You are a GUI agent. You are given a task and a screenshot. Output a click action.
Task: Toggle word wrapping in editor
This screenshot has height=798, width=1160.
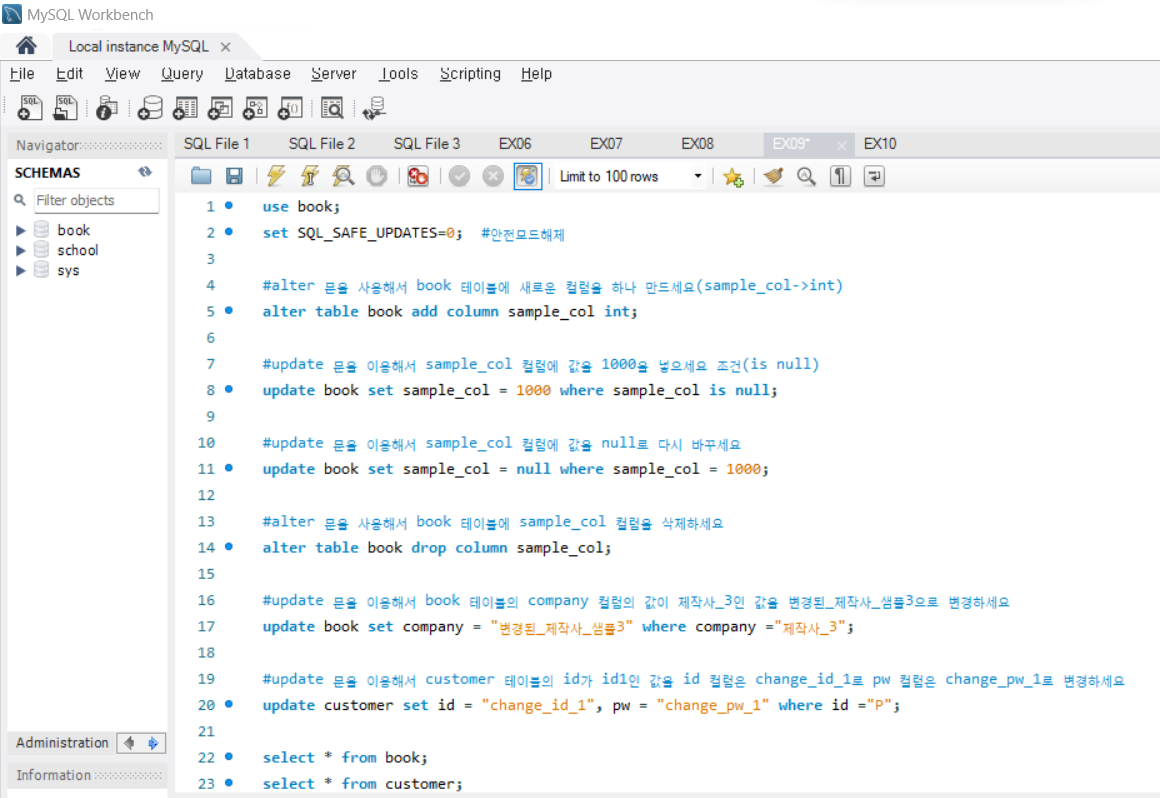tap(874, 176)
